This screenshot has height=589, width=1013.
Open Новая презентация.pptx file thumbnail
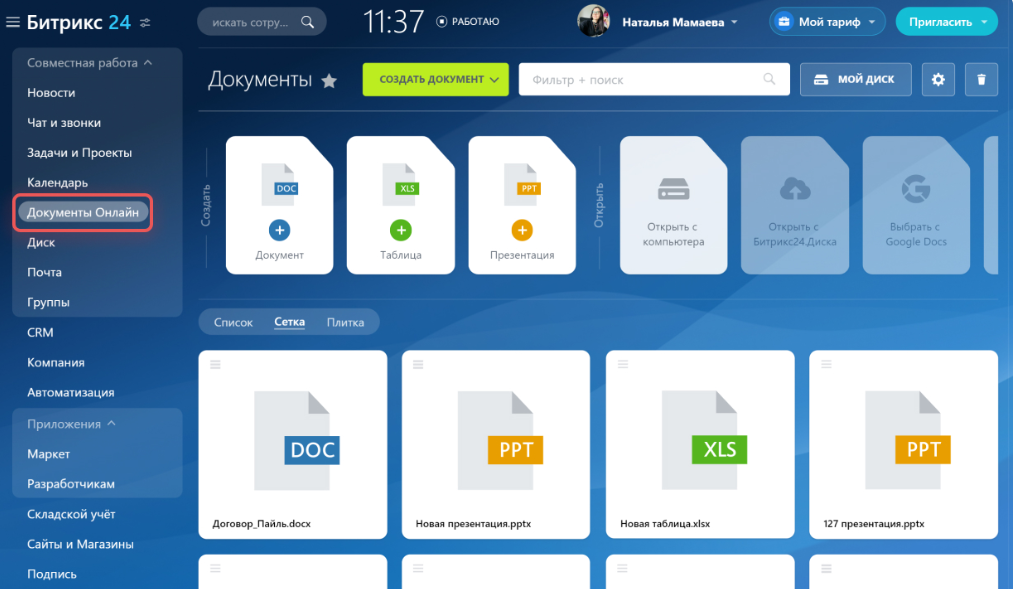click(x=500, y=440)
